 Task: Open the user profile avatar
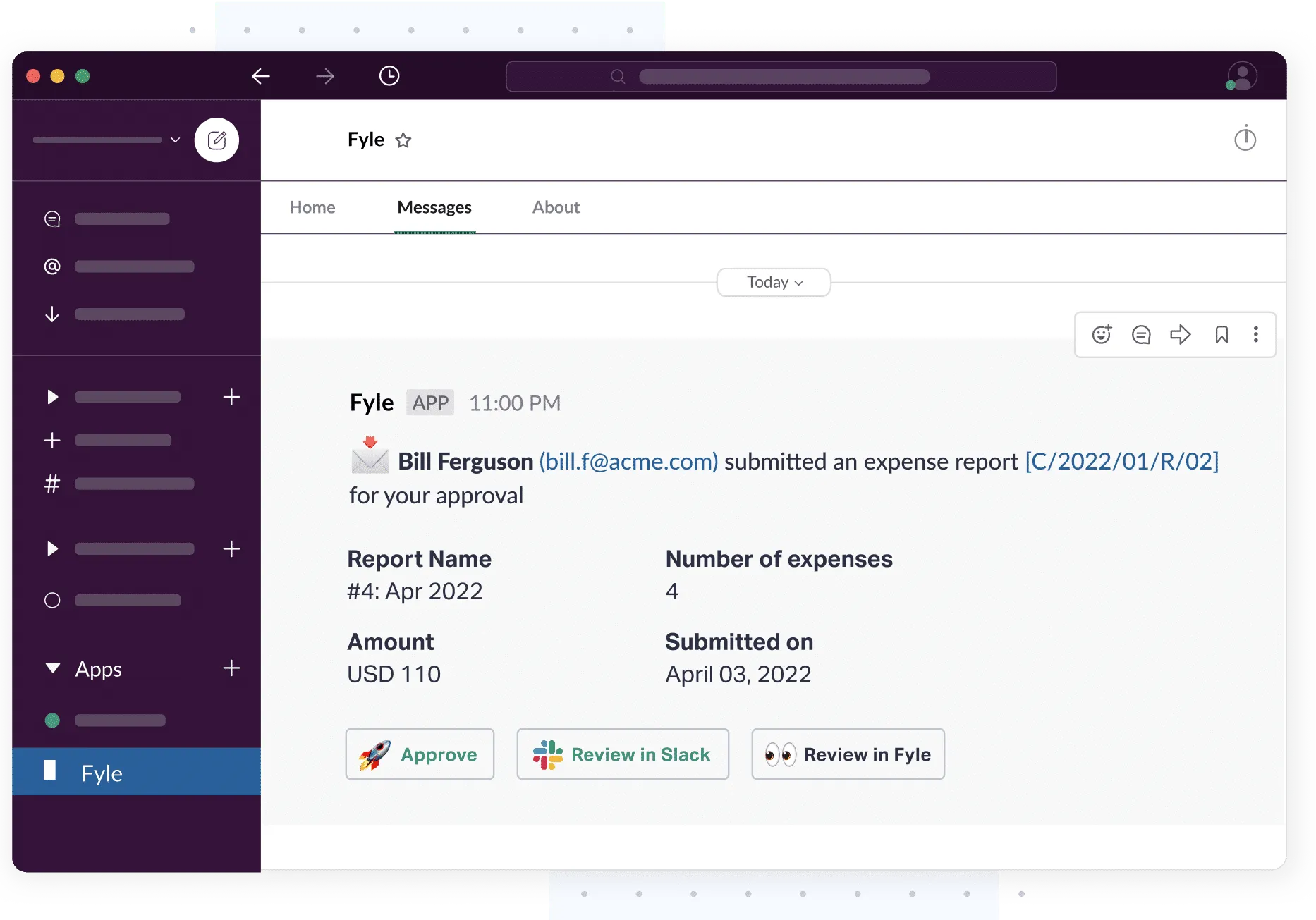click(1242, 76)
